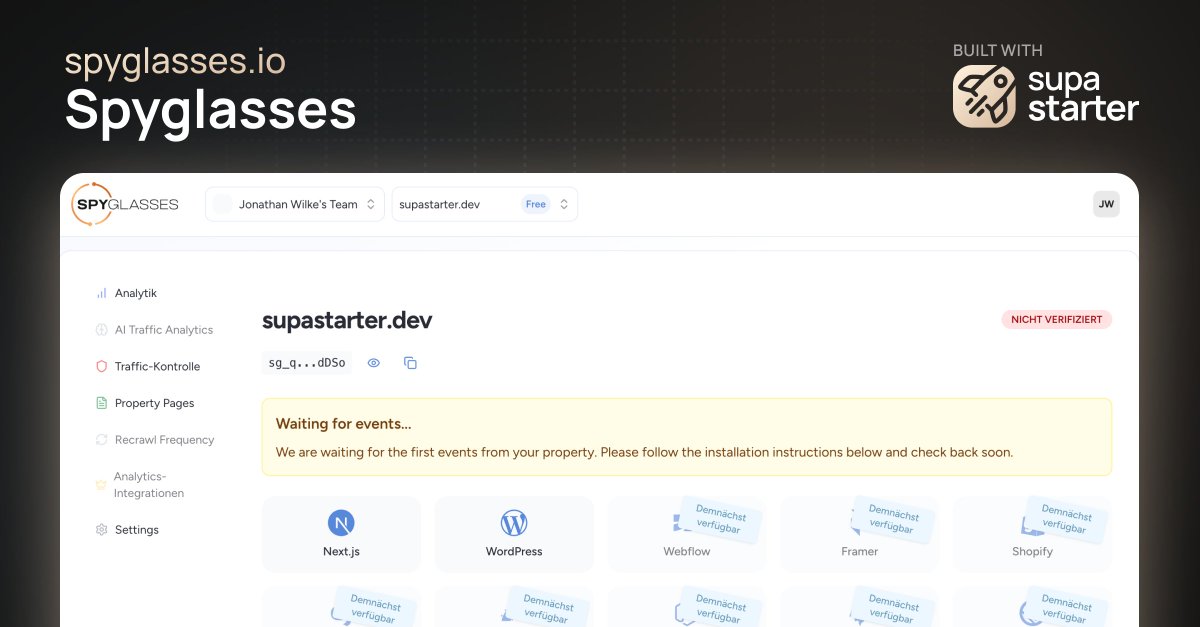Click the WordPress logo icon
This screenshot has width=1200, height=627.
514,523
